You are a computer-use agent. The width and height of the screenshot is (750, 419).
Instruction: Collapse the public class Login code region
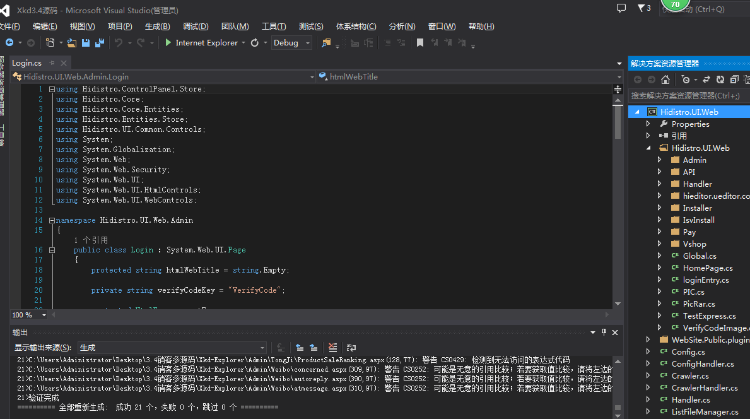51,249
